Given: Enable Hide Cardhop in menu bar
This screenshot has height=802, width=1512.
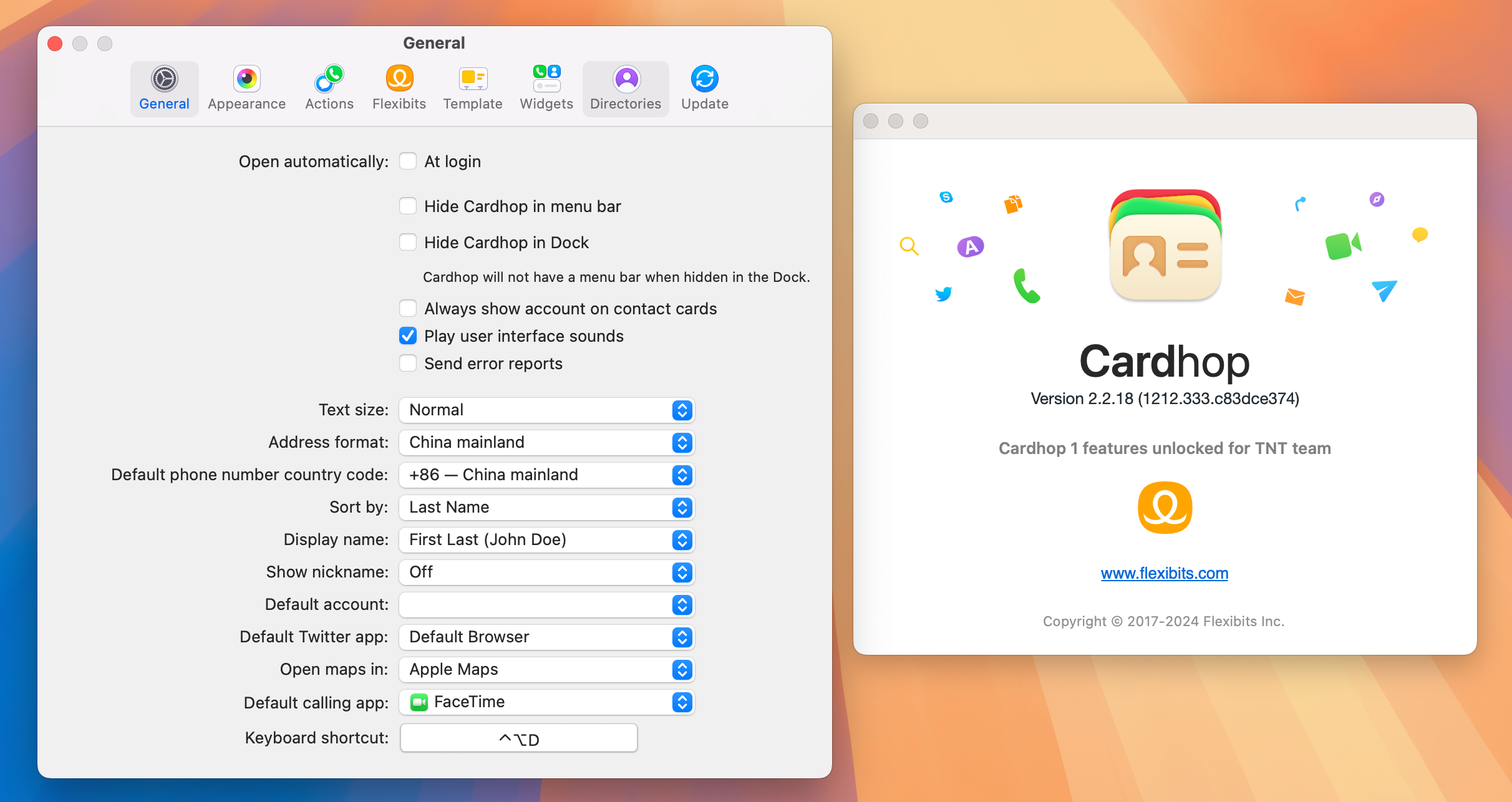Looking at the screenshot, I should pyautogui.click(x=407, y=207).
